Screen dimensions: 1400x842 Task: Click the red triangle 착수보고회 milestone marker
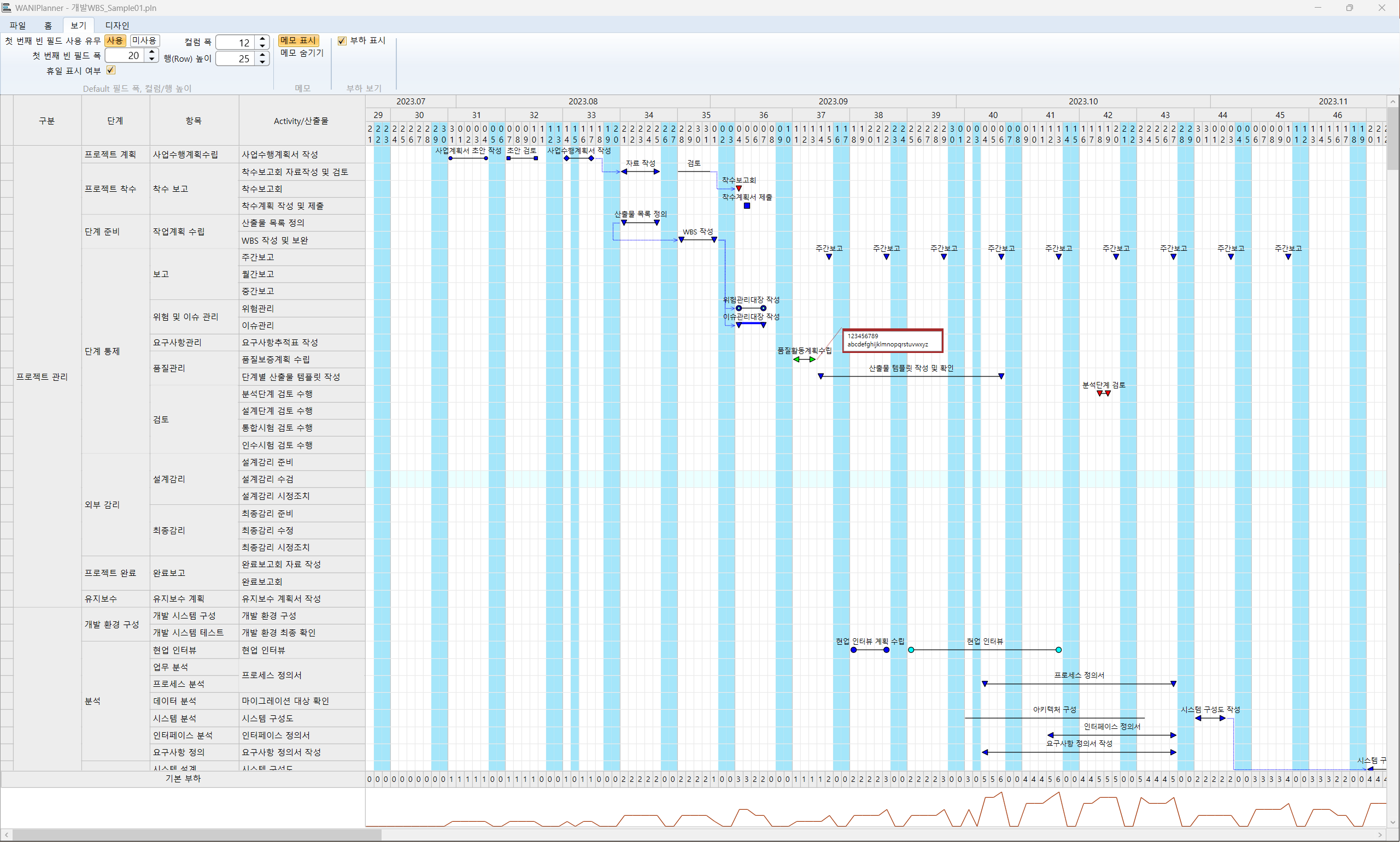(739, 189)
